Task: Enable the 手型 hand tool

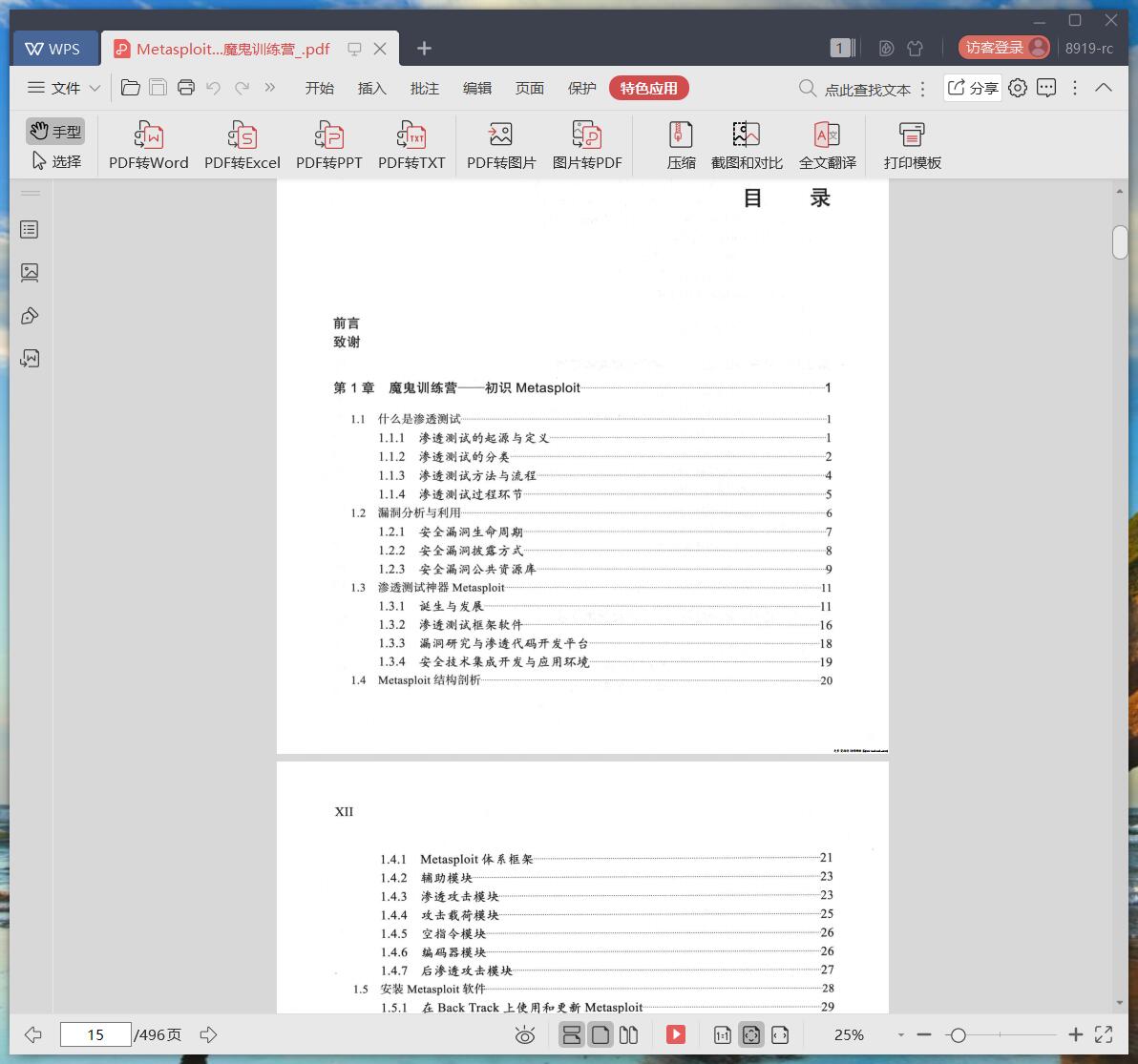Action: (56, 132)
